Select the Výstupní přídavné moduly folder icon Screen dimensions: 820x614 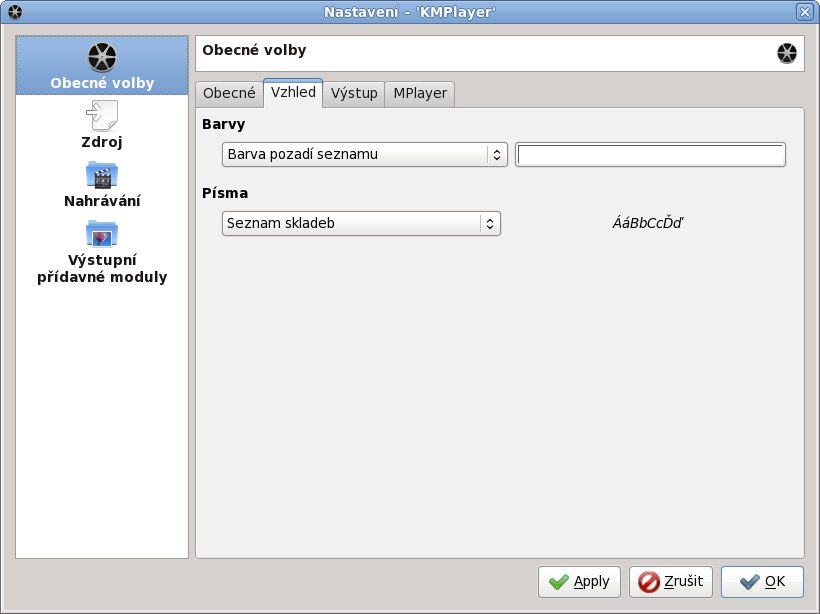tap(102, 235)
